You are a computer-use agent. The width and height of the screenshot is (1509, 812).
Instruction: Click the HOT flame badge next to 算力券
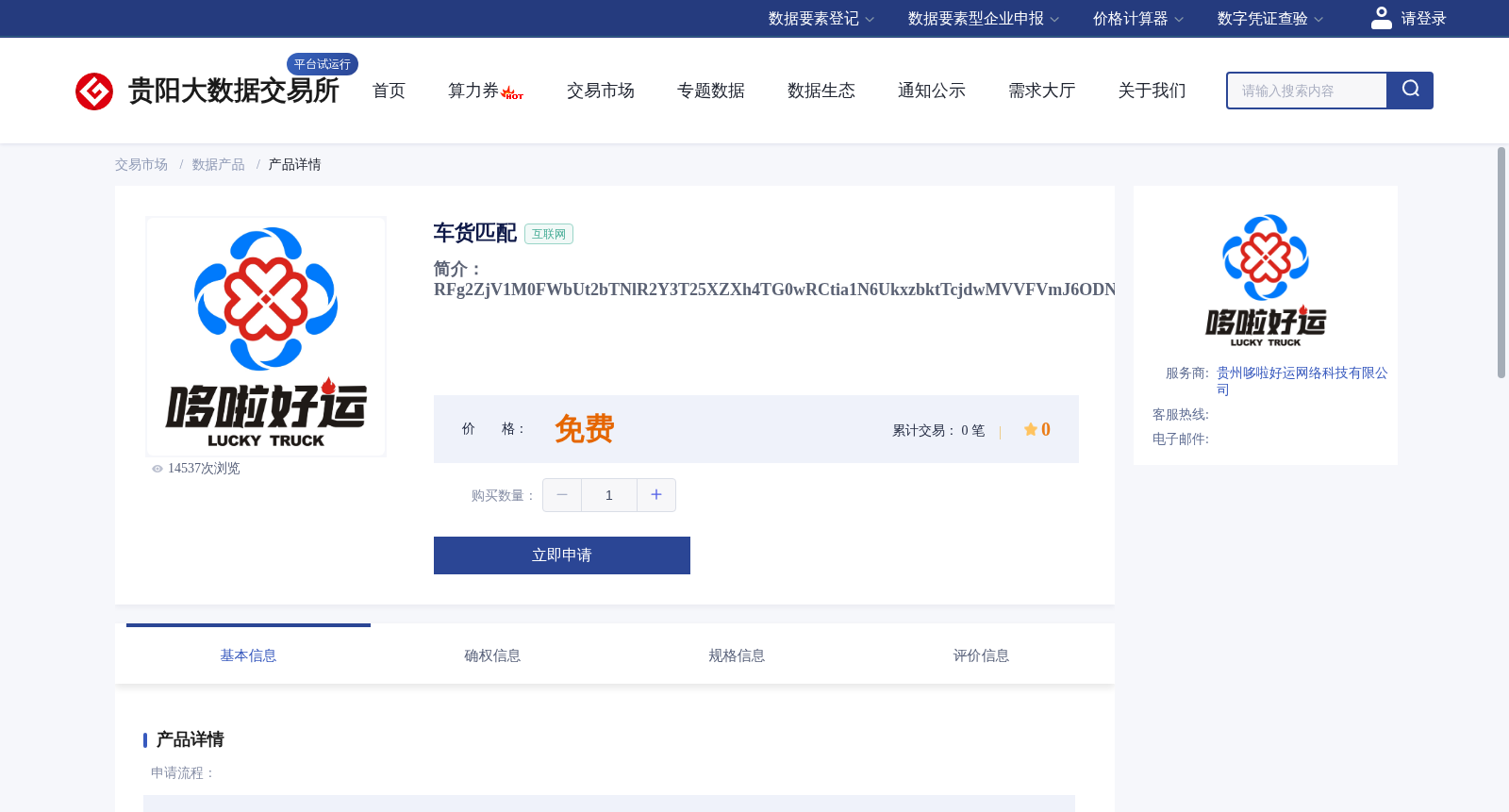[x=513, y=93]
